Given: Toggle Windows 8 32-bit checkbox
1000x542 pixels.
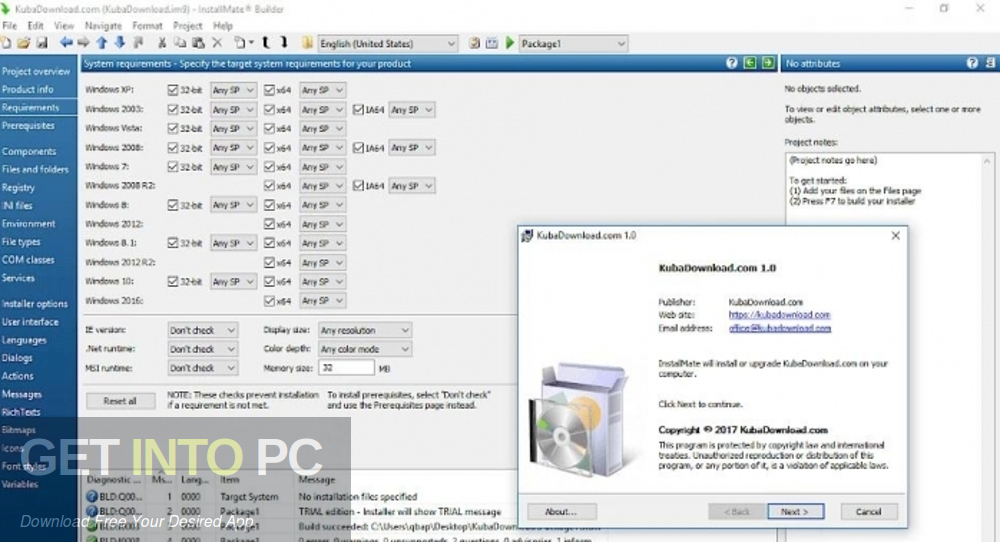Looking at the screenshot, I should (172, 205).
